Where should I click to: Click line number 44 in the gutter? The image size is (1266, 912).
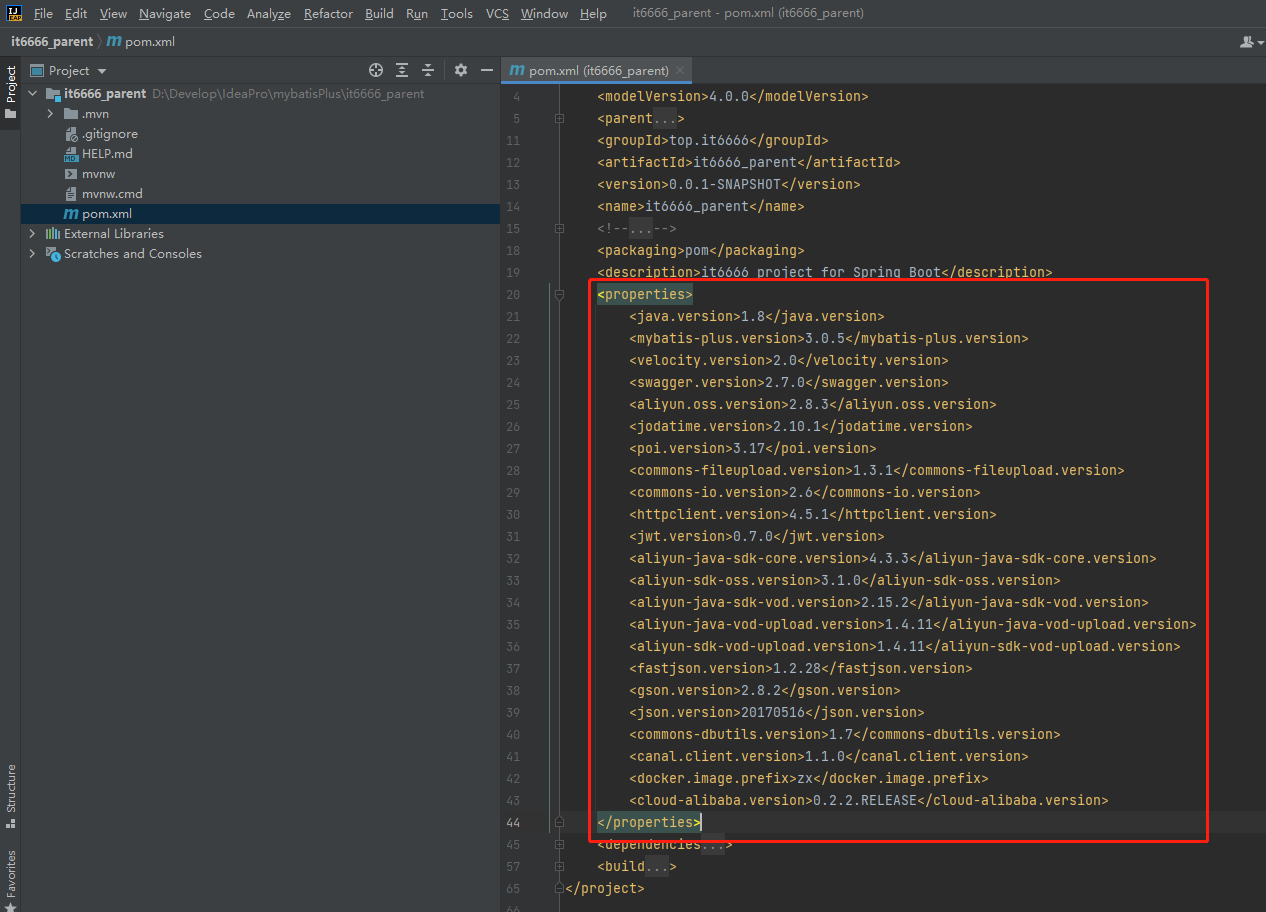(513, 822)
